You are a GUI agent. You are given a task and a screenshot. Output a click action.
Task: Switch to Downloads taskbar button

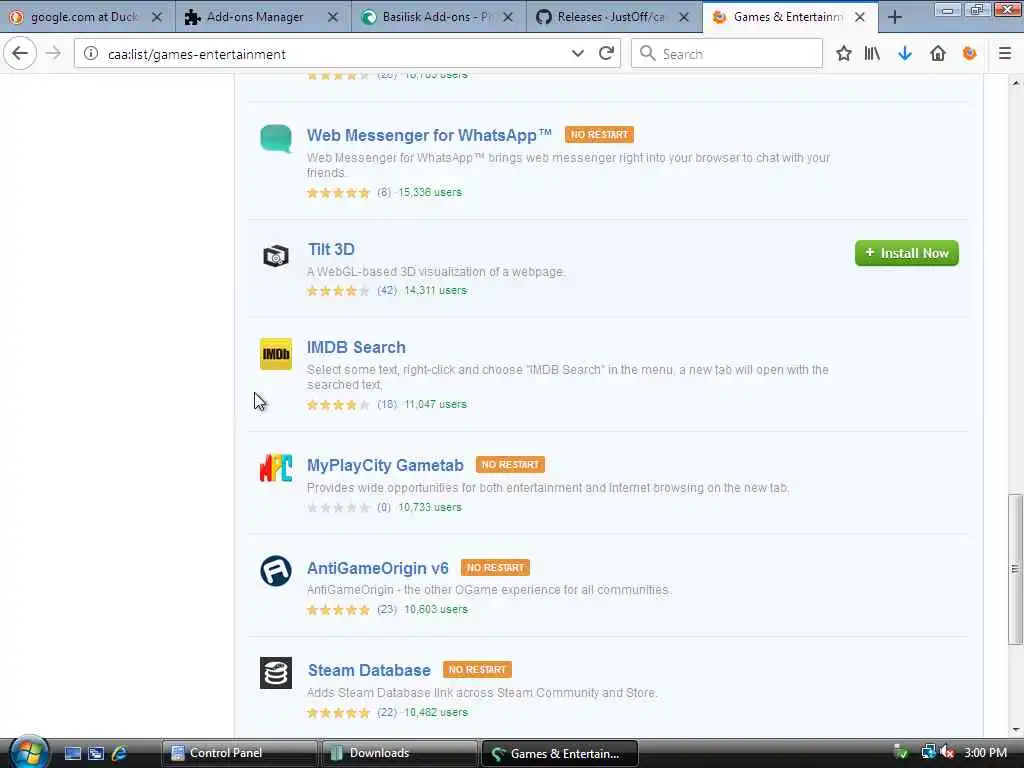point(399,753)
